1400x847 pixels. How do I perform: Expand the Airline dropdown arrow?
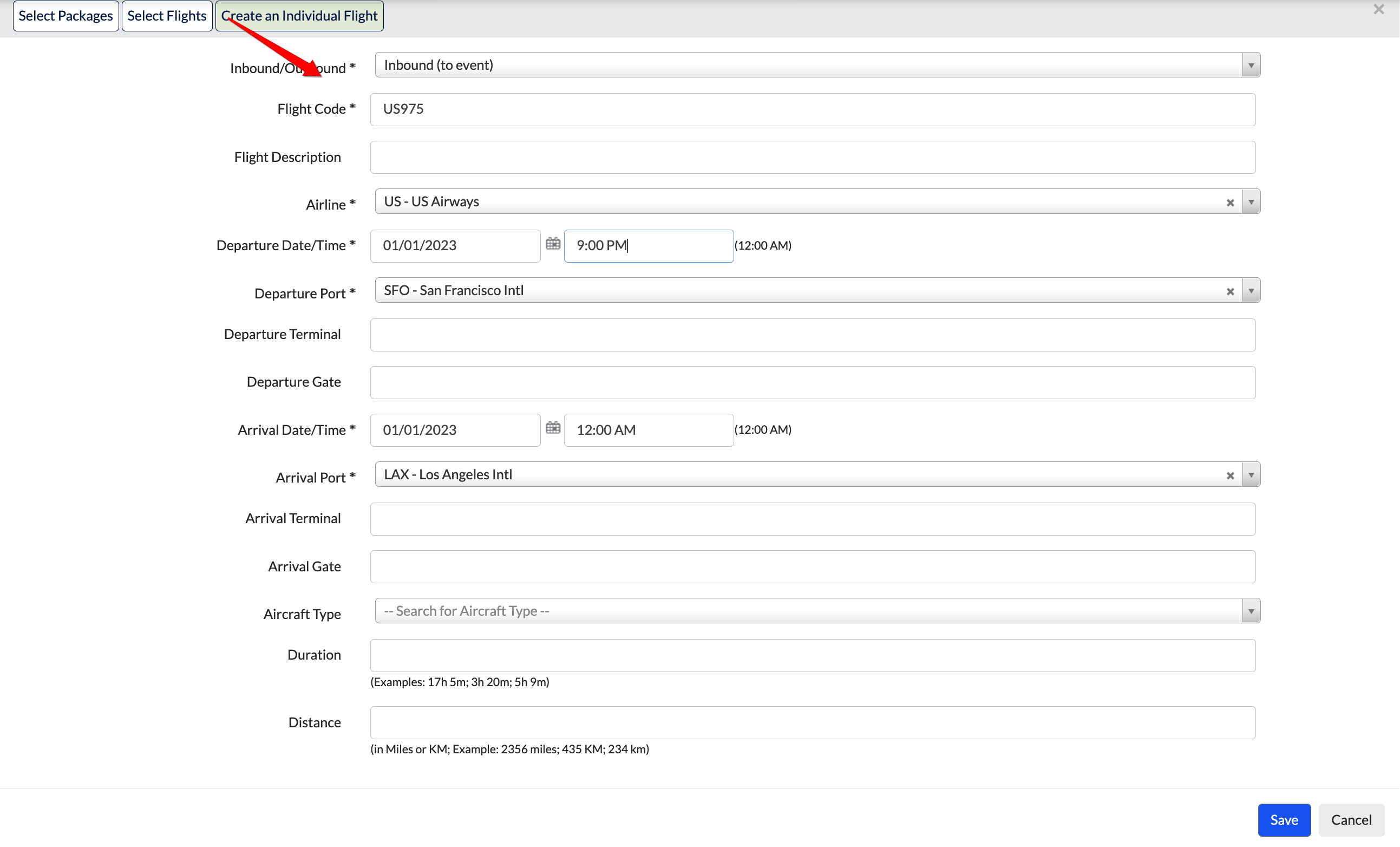click(x=1251, y=202)
